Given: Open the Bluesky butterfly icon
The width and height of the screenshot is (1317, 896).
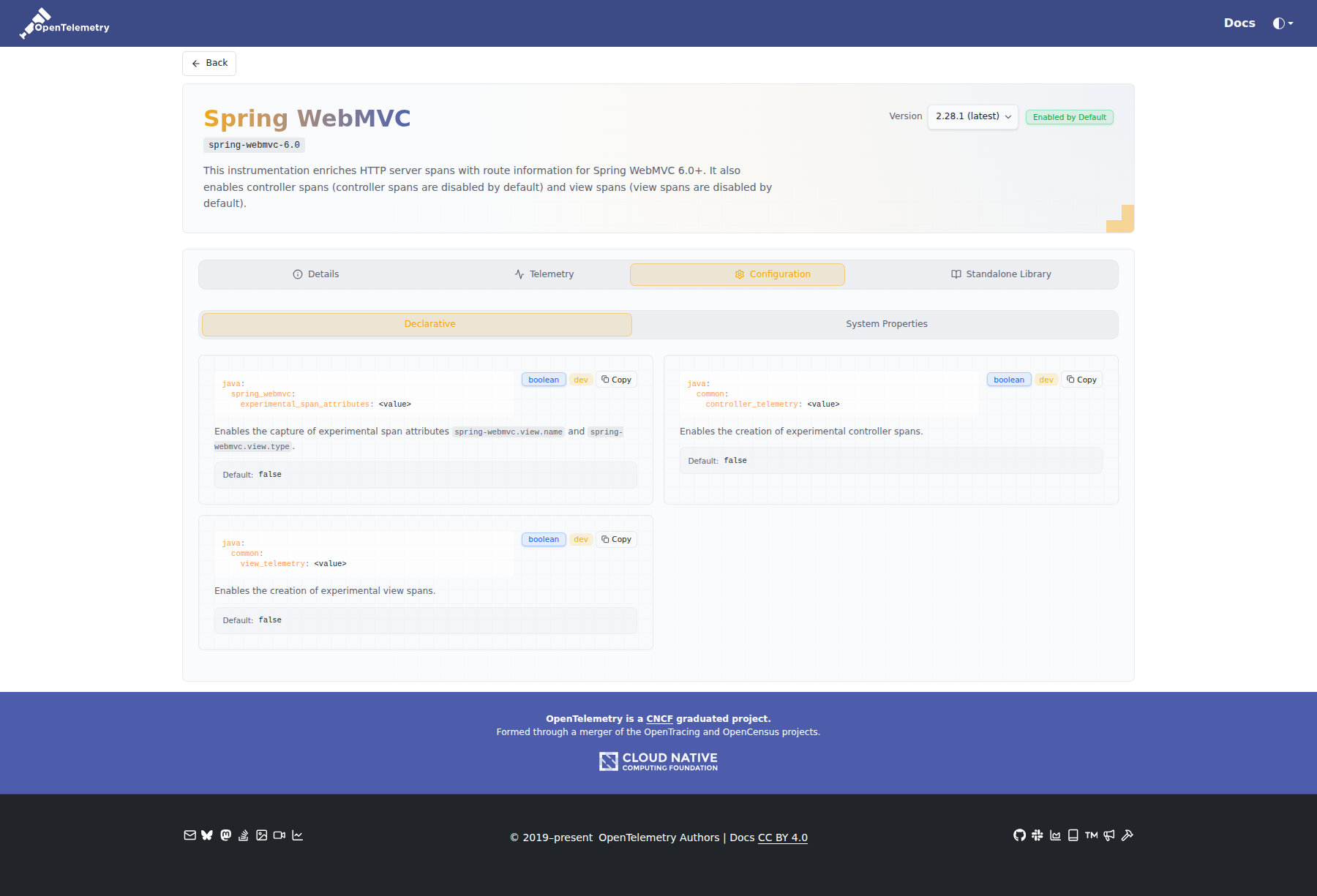Looking at the screenshot, I should point(207,835).
